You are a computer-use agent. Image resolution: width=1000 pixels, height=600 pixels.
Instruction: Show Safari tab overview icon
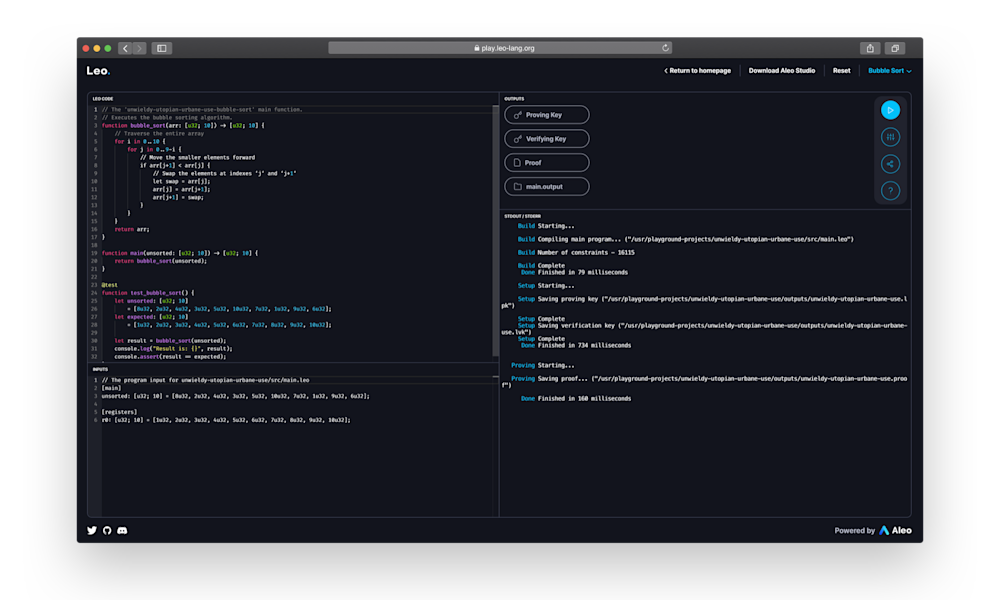coord(895,48)
